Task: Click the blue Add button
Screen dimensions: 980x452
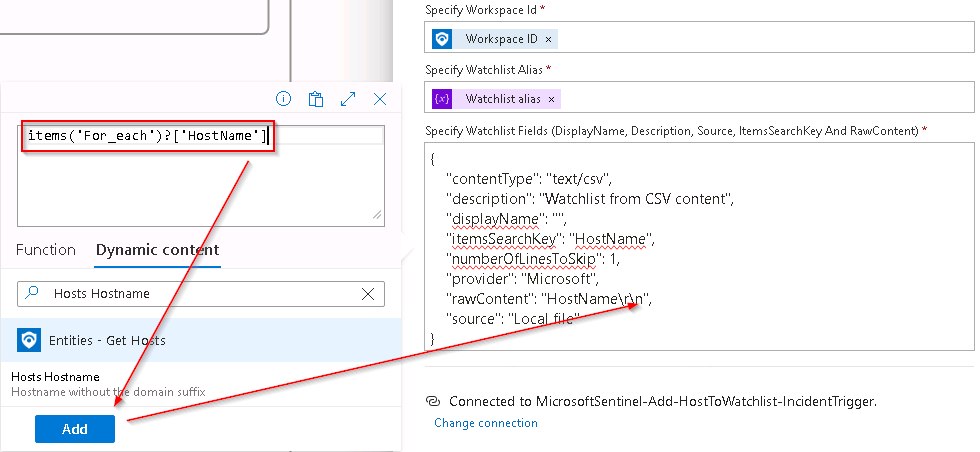Action: (x=75, y=429)
